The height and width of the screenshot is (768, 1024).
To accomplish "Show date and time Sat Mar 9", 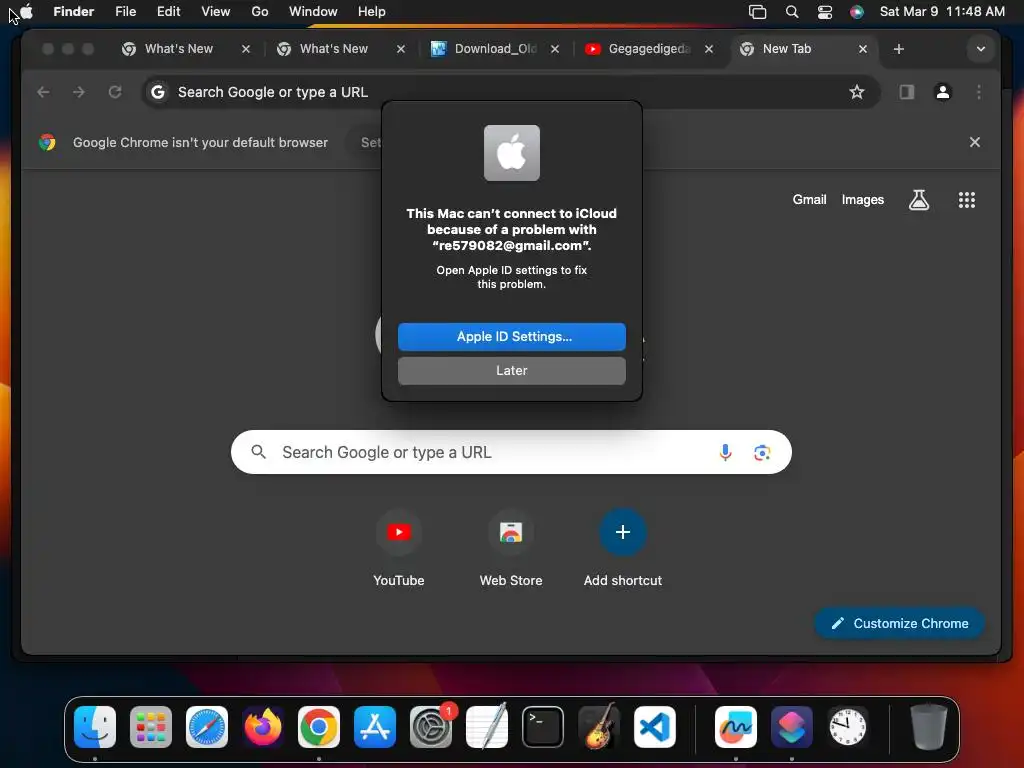I will (x=942, y=11).
